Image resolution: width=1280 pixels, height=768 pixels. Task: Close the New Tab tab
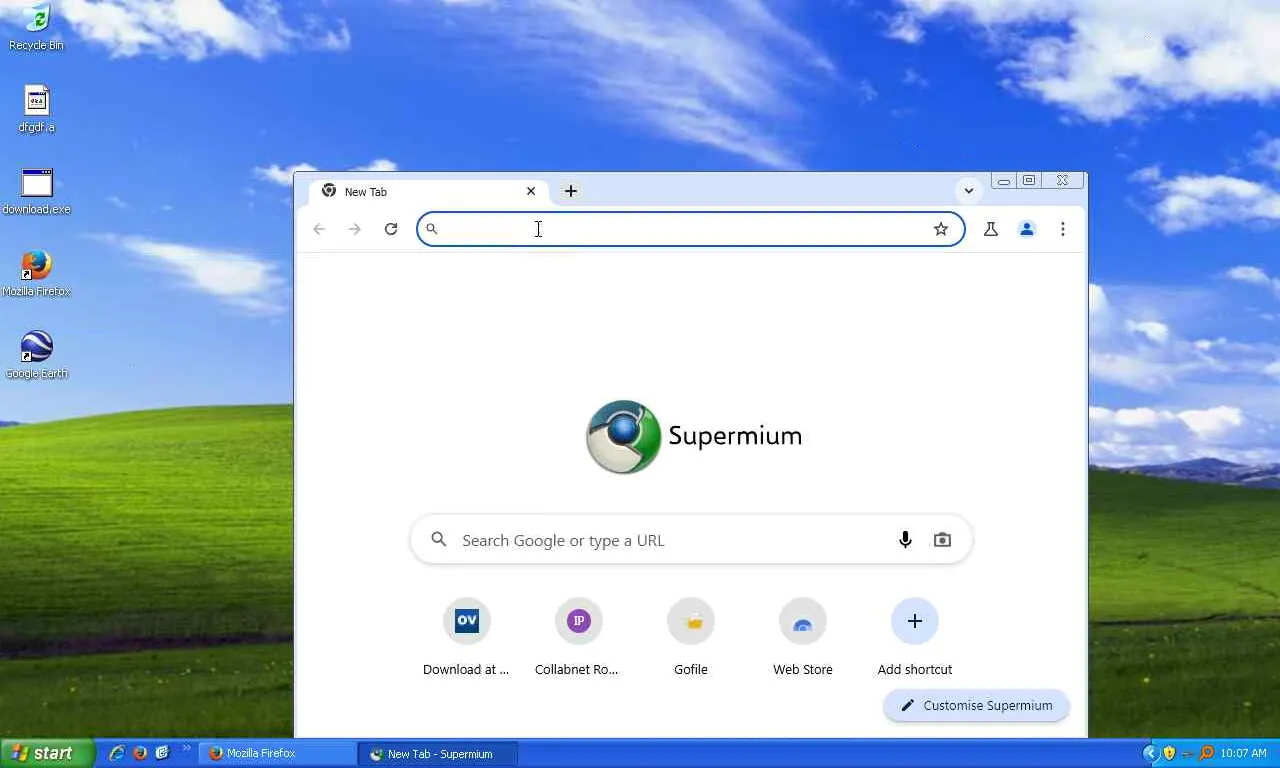531,191
